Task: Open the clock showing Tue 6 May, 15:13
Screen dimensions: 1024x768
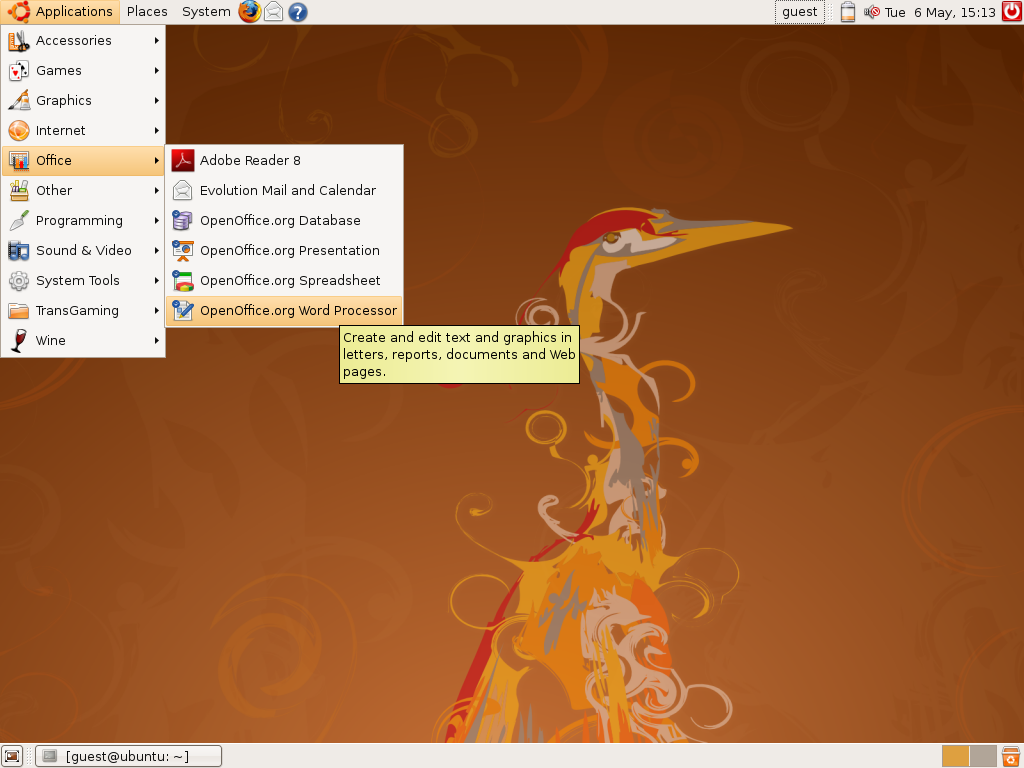Action: click(x=940, y=12)
